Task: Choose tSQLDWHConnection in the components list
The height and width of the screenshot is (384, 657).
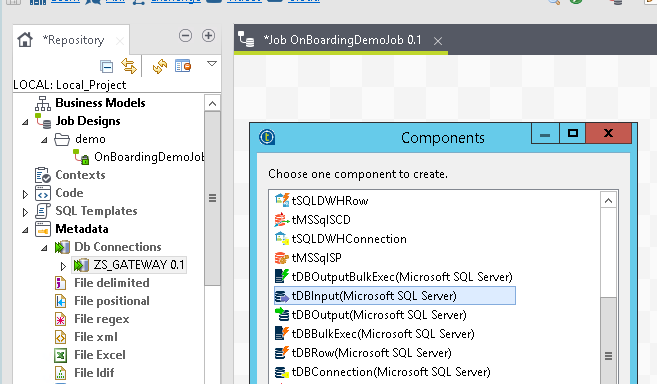Action: tap(349, 239)
